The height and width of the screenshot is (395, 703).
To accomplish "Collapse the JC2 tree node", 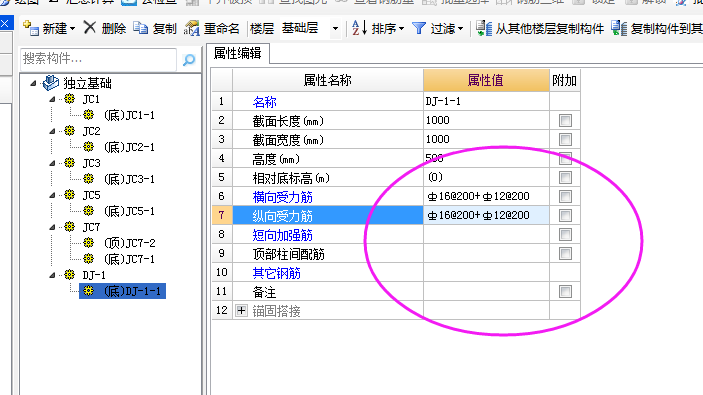I will [x=52, y=131].
